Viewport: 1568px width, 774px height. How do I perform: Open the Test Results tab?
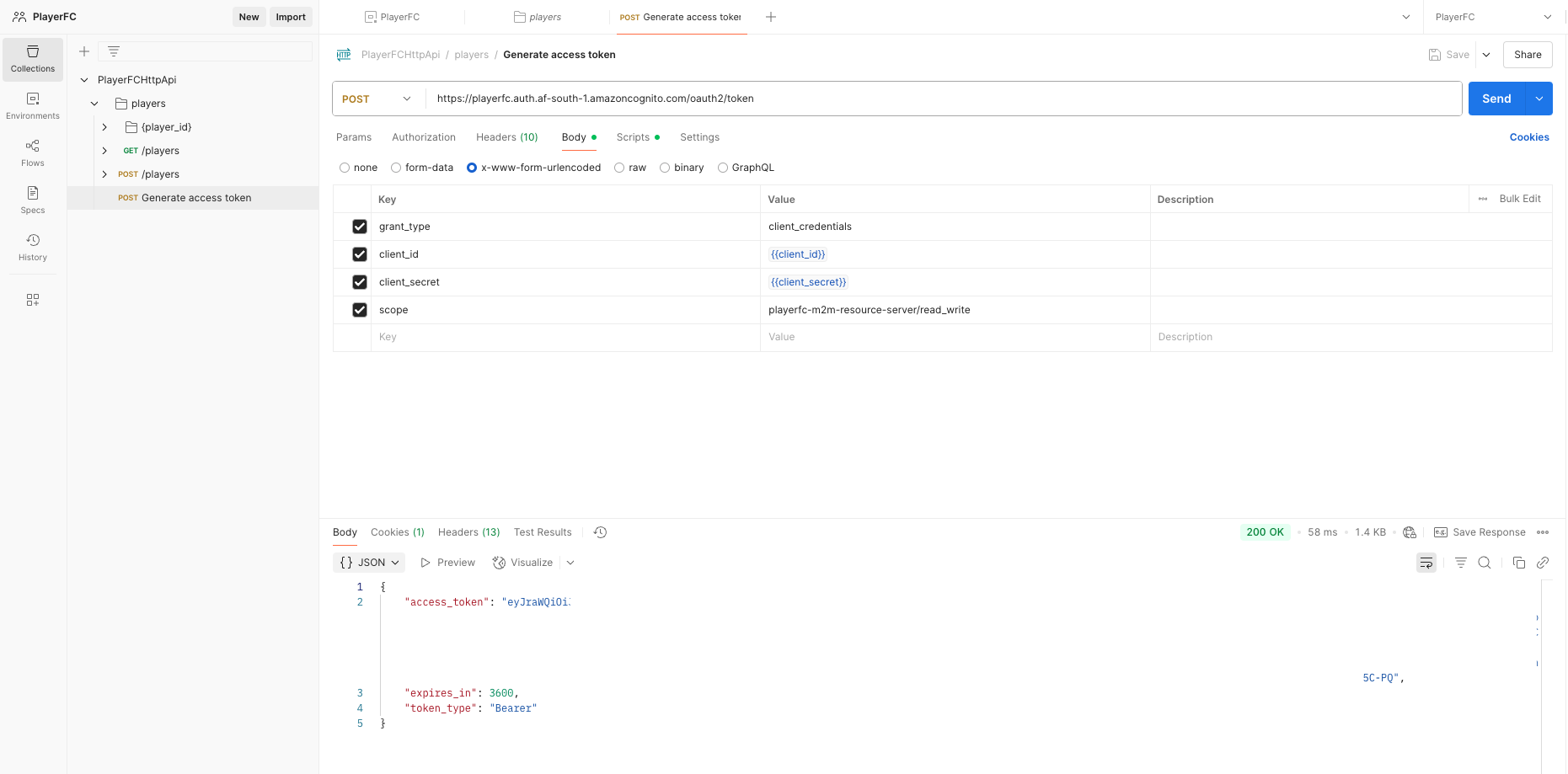(x=543, y=532)
